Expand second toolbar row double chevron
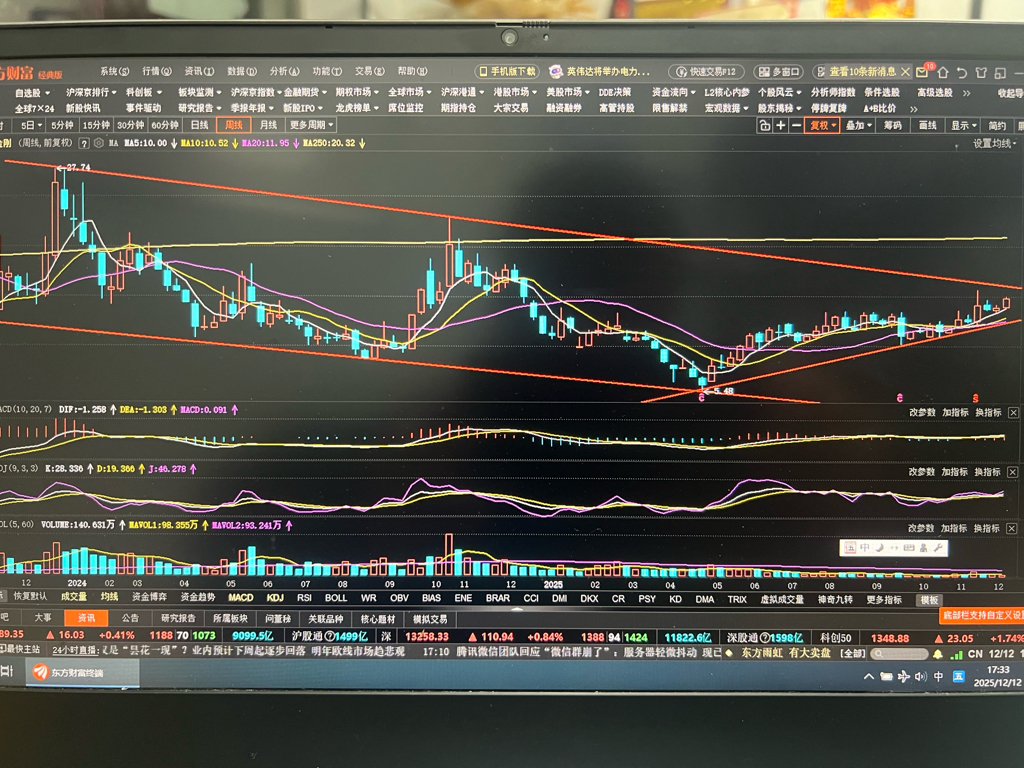The width and height of the screenshot is (1024, 768). pos(914,108)
